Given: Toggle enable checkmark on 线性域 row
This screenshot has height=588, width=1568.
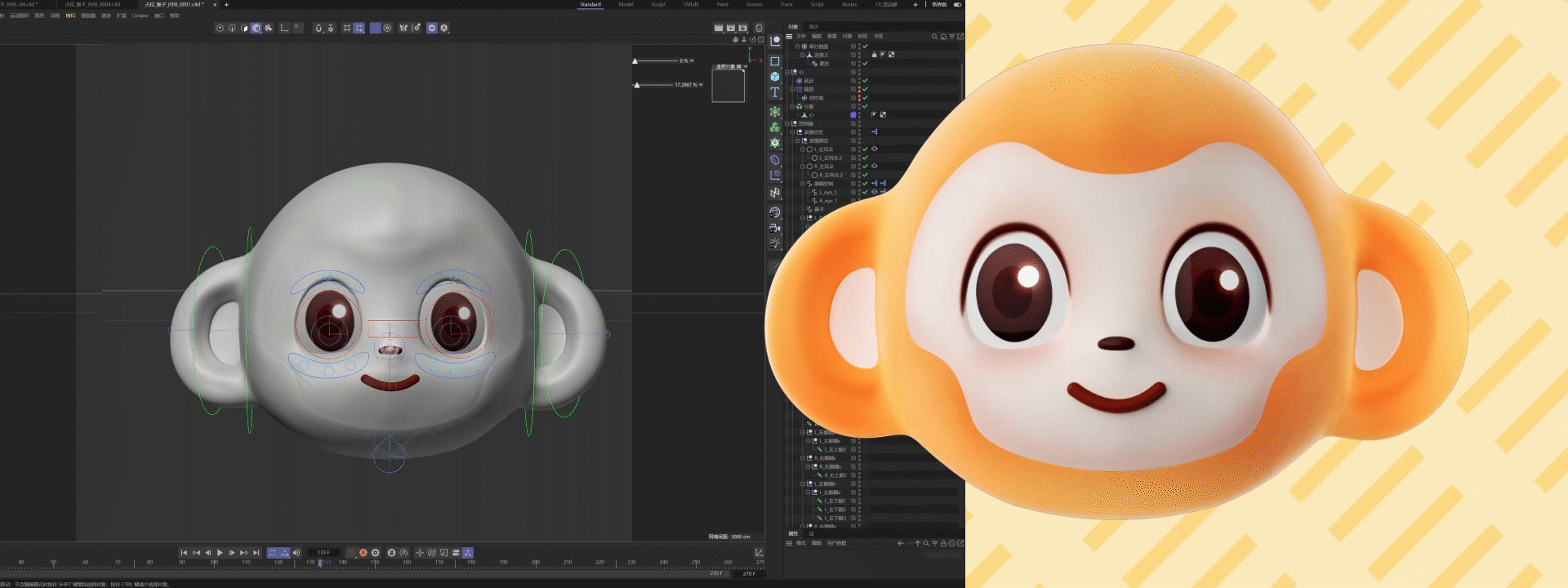Looking at the screenshot, I should 865,98.
